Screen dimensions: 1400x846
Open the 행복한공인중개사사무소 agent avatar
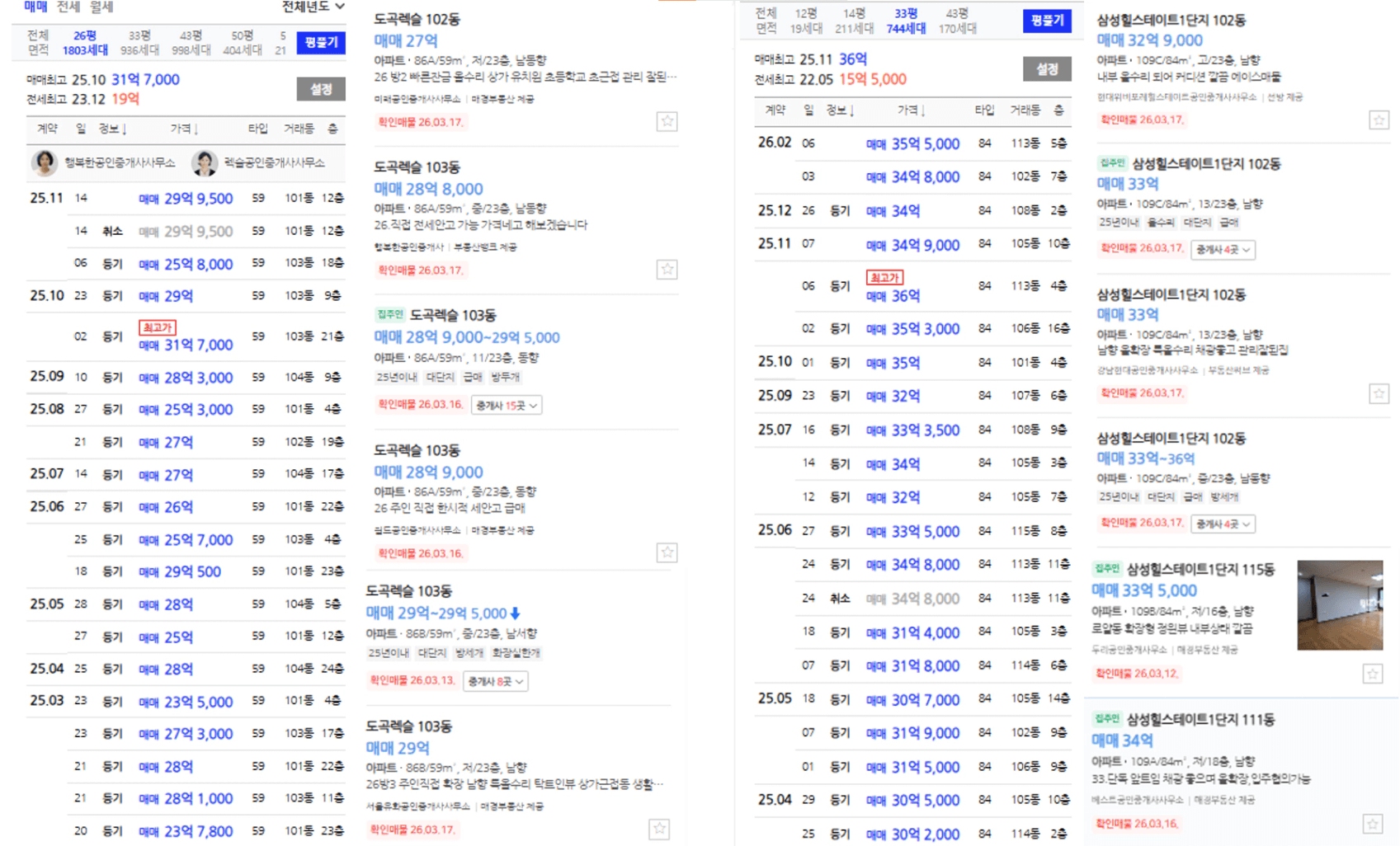click(44, 162)
